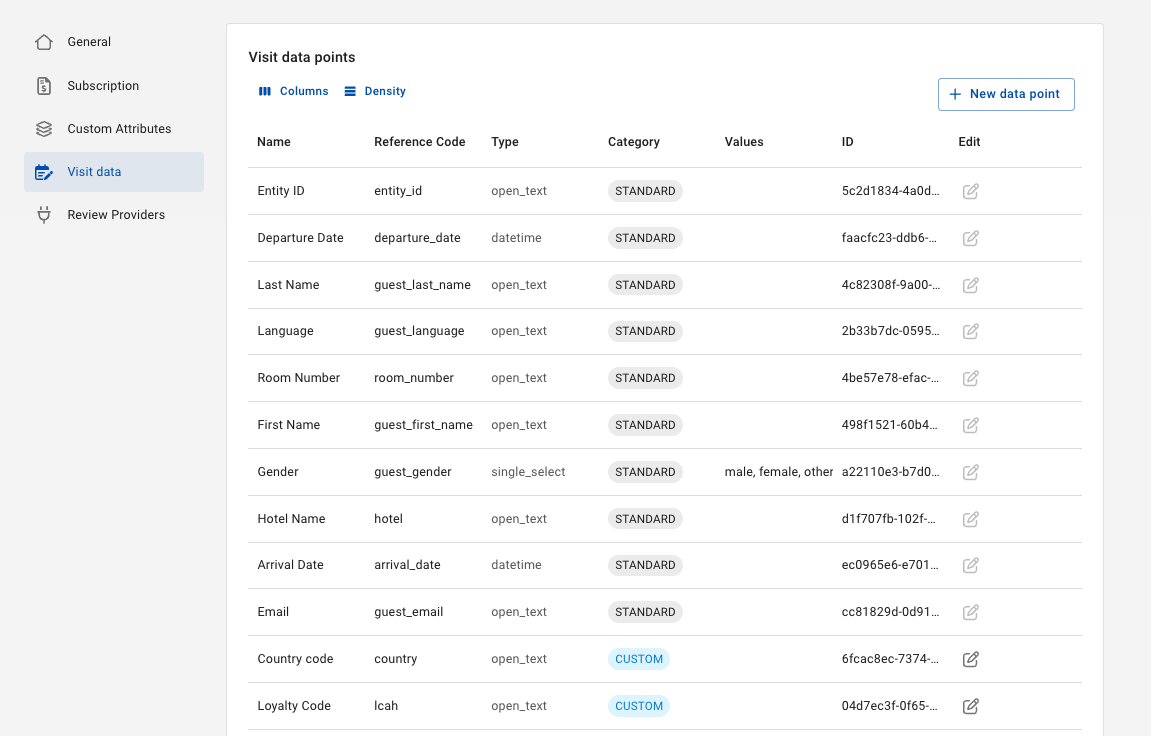Click the plug icon beside Review Providers
Screen dimensions: 1151x736
[44, 215]
